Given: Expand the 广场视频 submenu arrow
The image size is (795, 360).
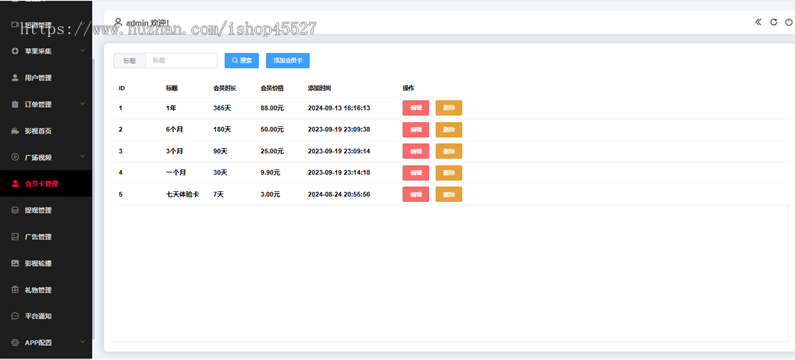Looking at the screenshot, I should point(83,157).
